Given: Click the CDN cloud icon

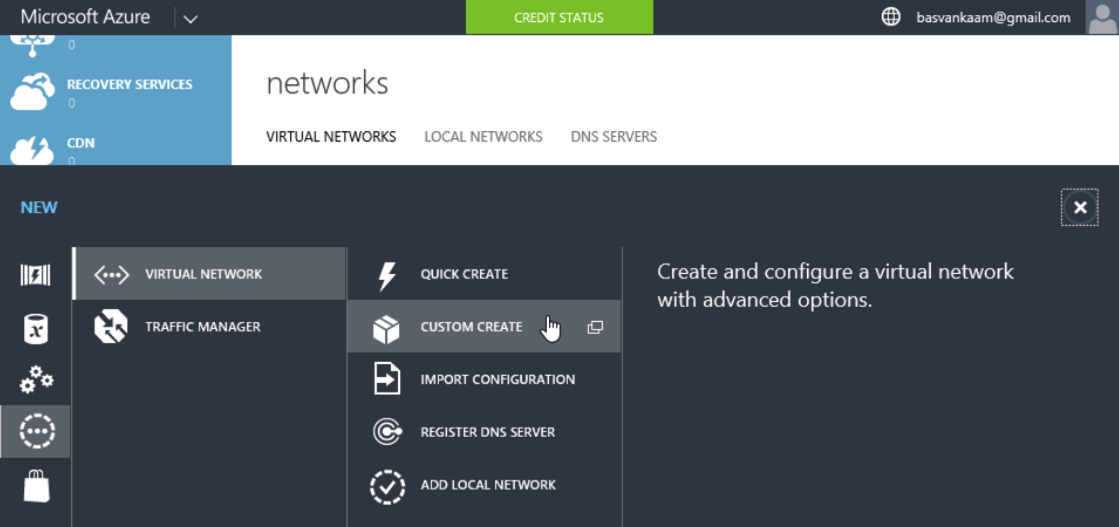Looking at the screenshot, I should (x=33, y=149).
